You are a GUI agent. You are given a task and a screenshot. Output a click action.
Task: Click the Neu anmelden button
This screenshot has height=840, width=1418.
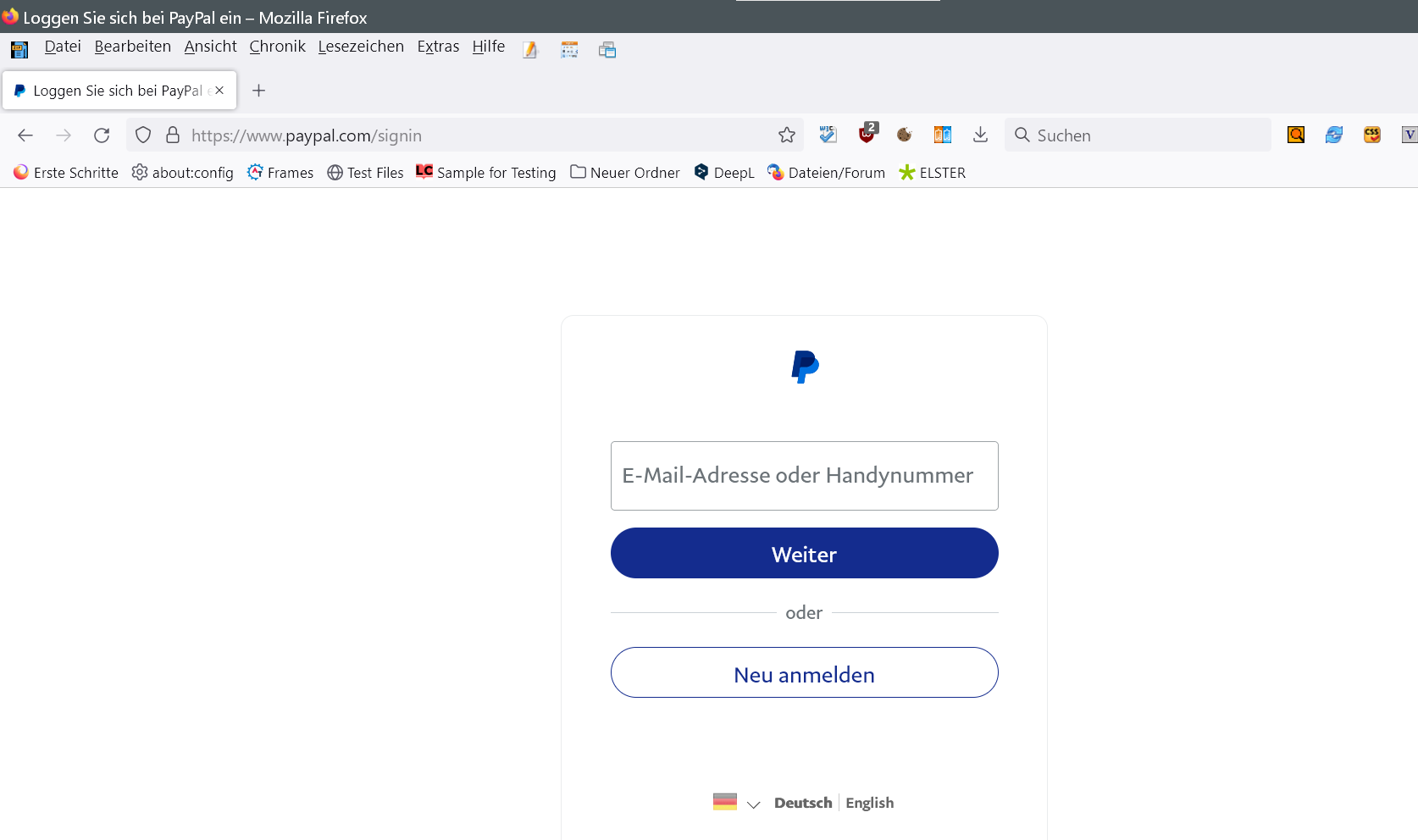click(x=804, y=673)
